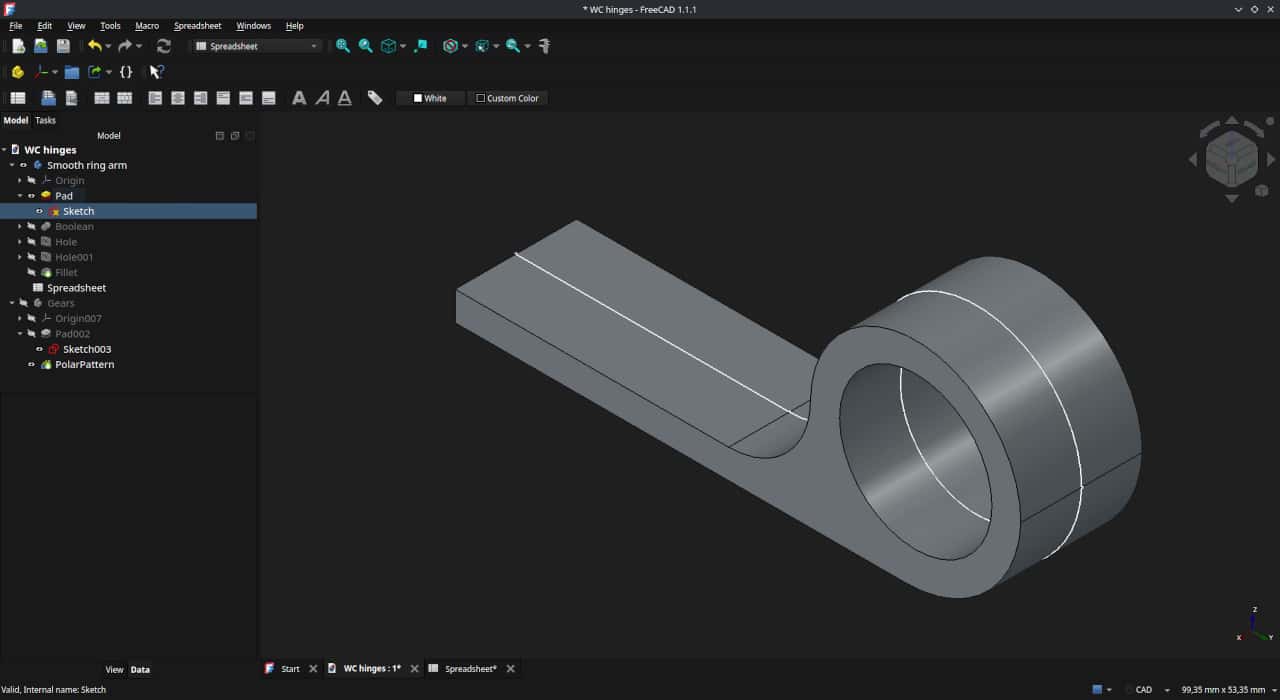Redo the last undone action
This screenshot has width=1280, height=700.
coord(125,46)
